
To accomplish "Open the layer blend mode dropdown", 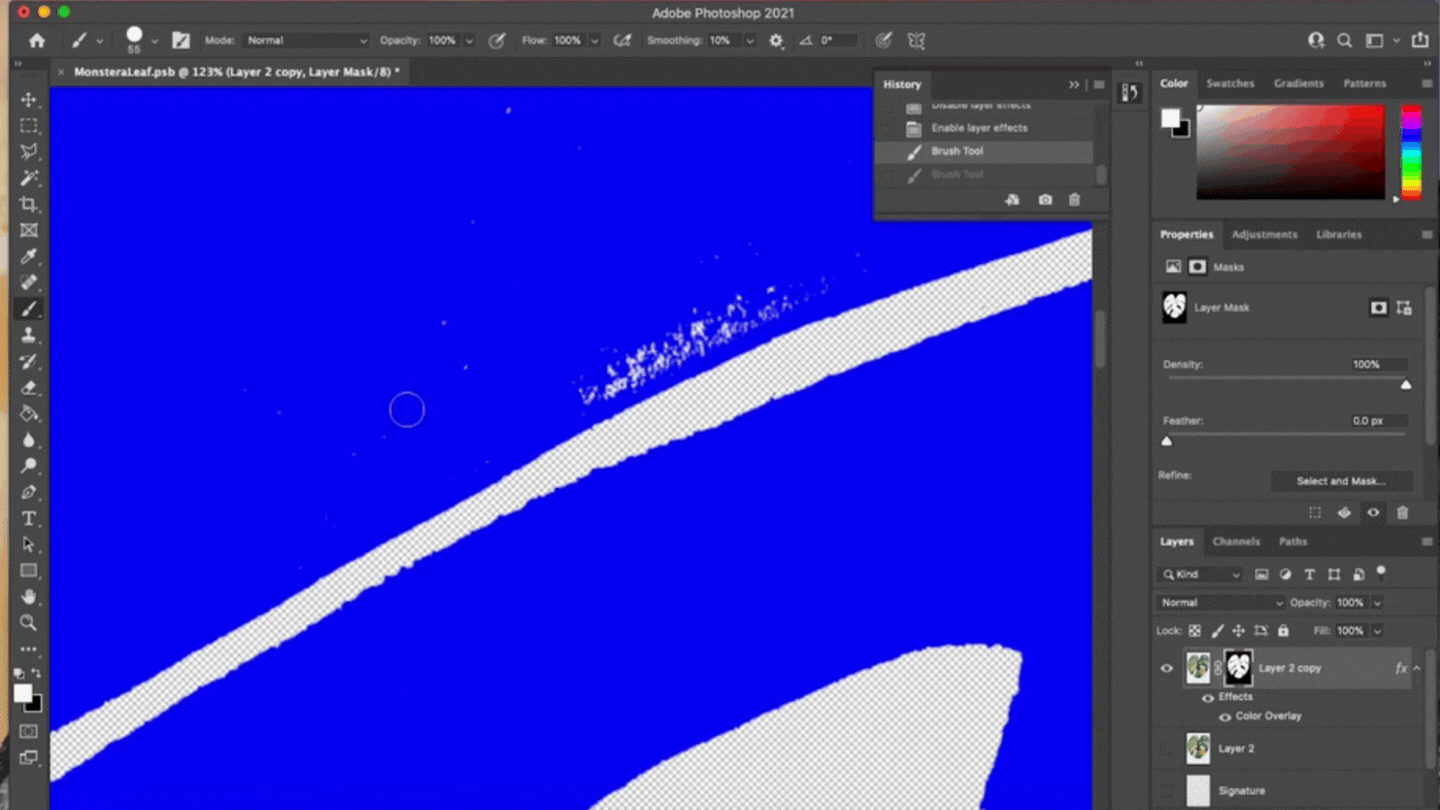I will pos(1220,602).
